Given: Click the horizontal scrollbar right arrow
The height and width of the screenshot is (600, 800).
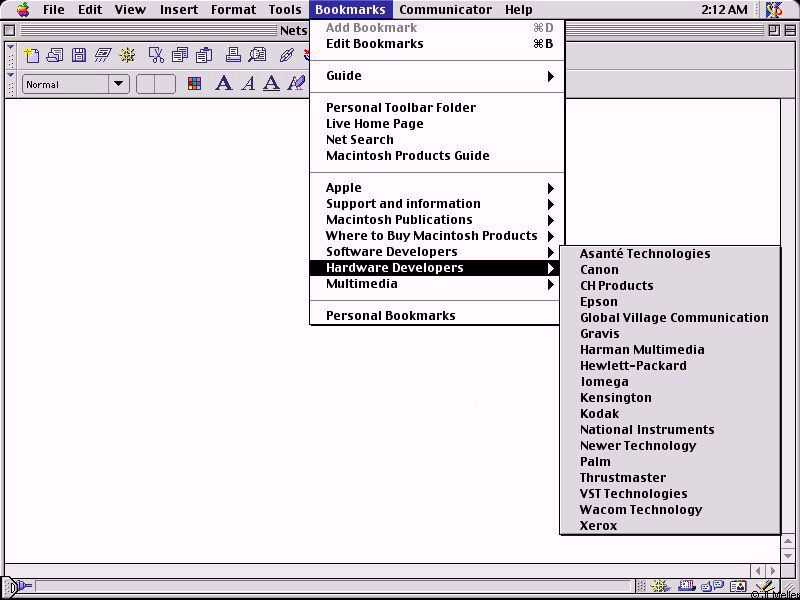Looking at the screenshot, I should coord(772,570).
